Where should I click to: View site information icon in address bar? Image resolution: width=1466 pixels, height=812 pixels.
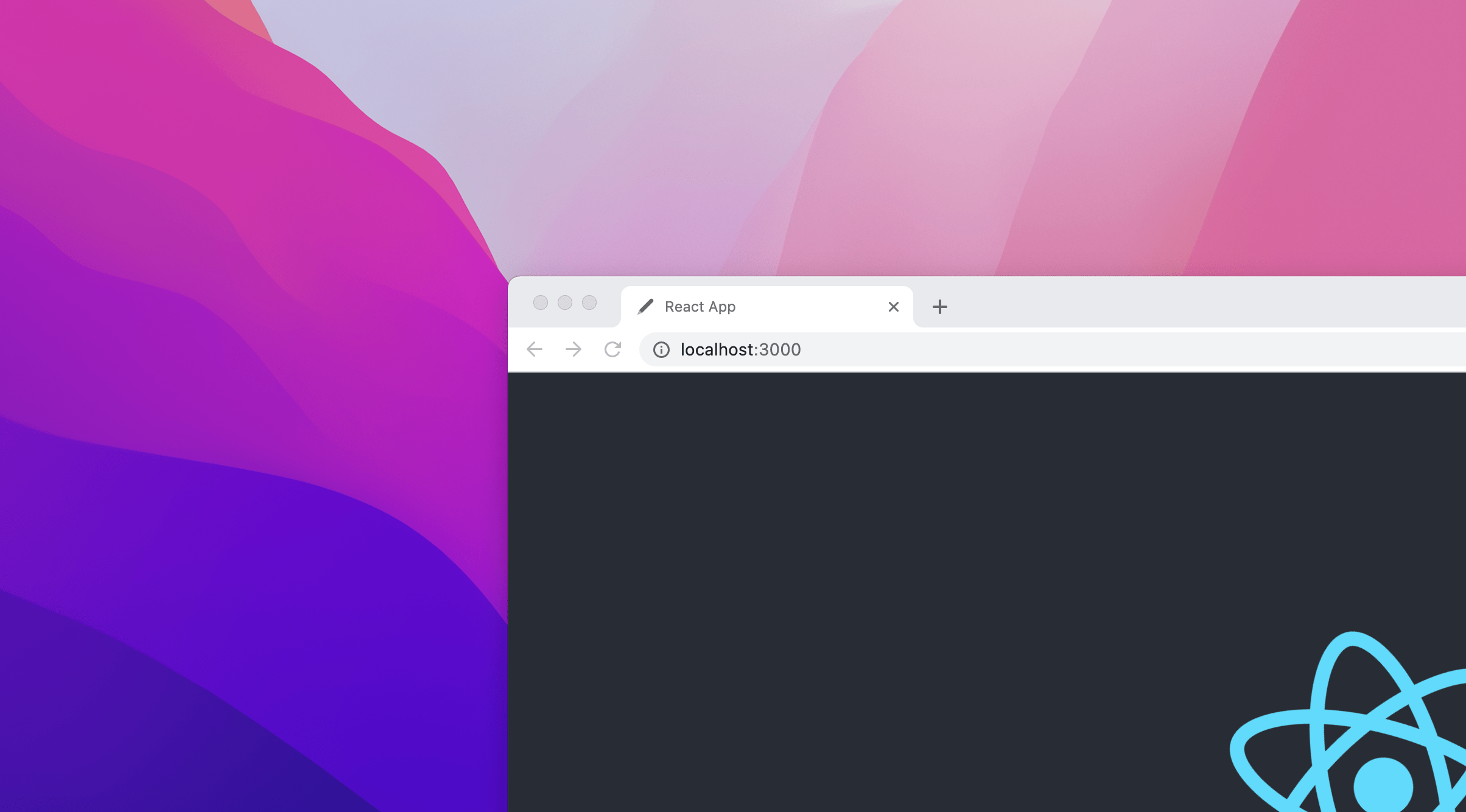click(661, 349)
